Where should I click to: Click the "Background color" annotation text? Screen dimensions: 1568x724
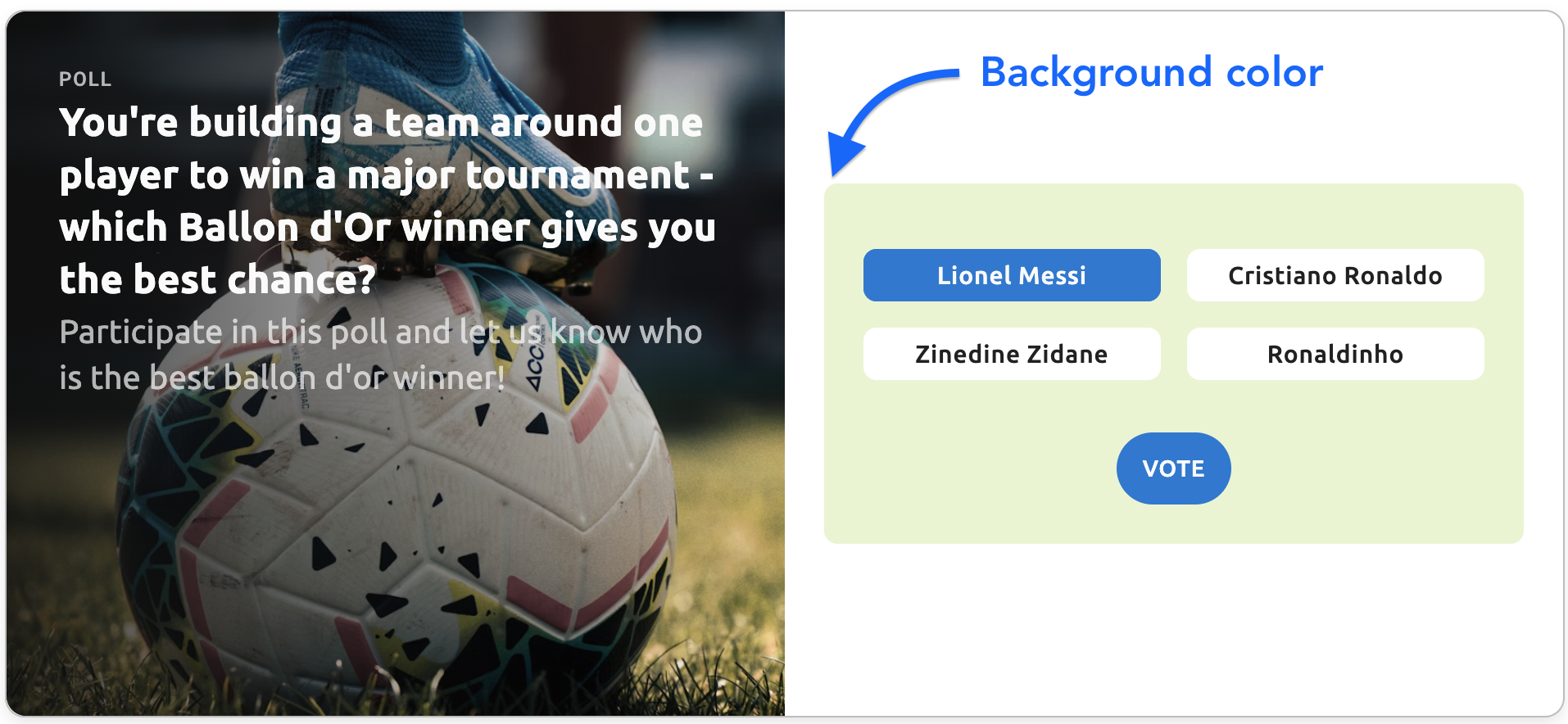point(1151,72)
